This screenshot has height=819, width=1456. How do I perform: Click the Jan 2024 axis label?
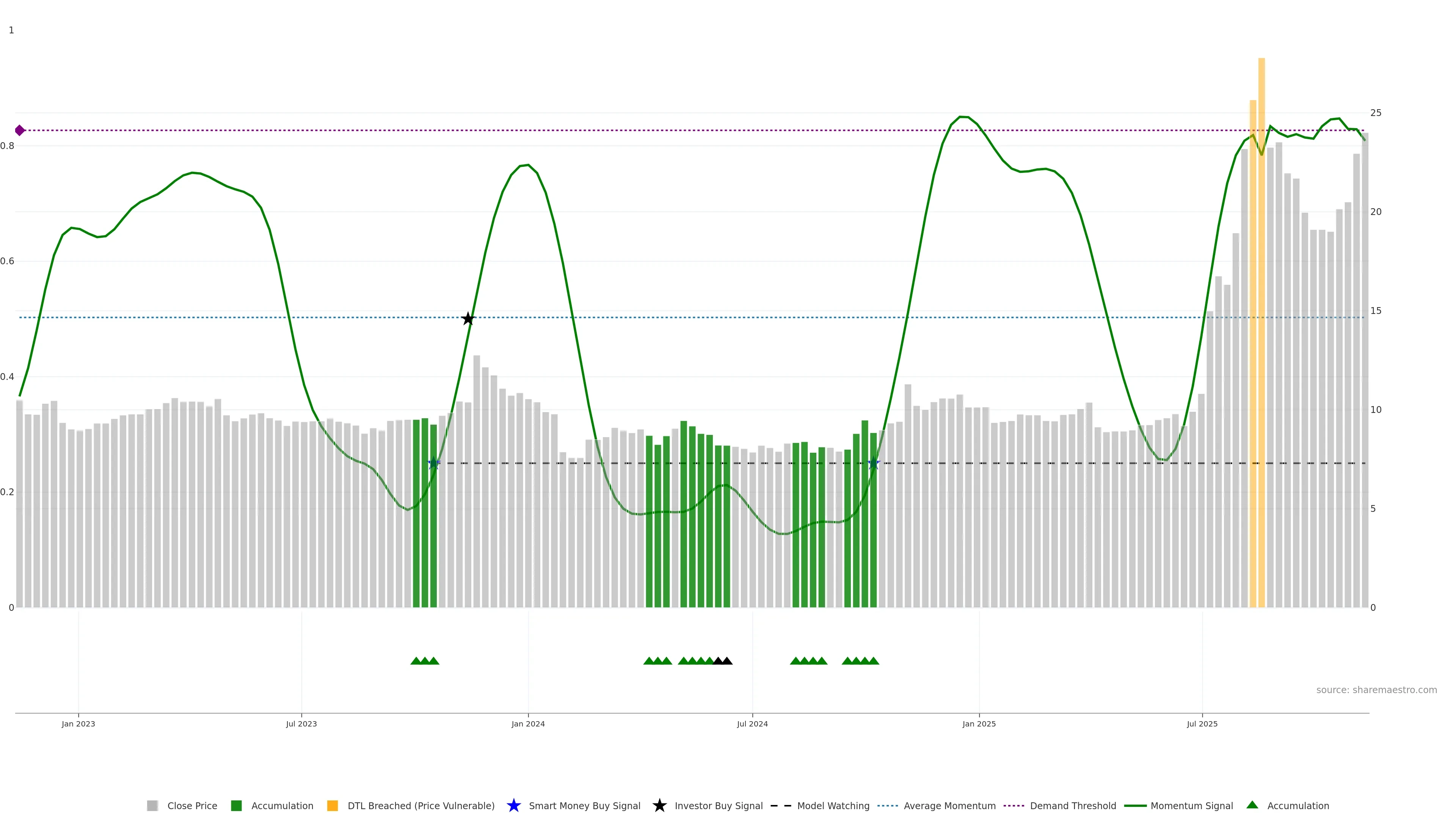tap(528, 723)
